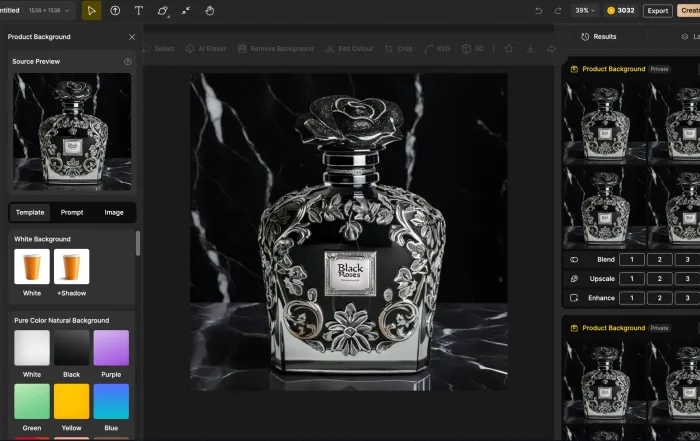
Task: Choose Select in the image toolbar
Action: (x=159, y=49)
